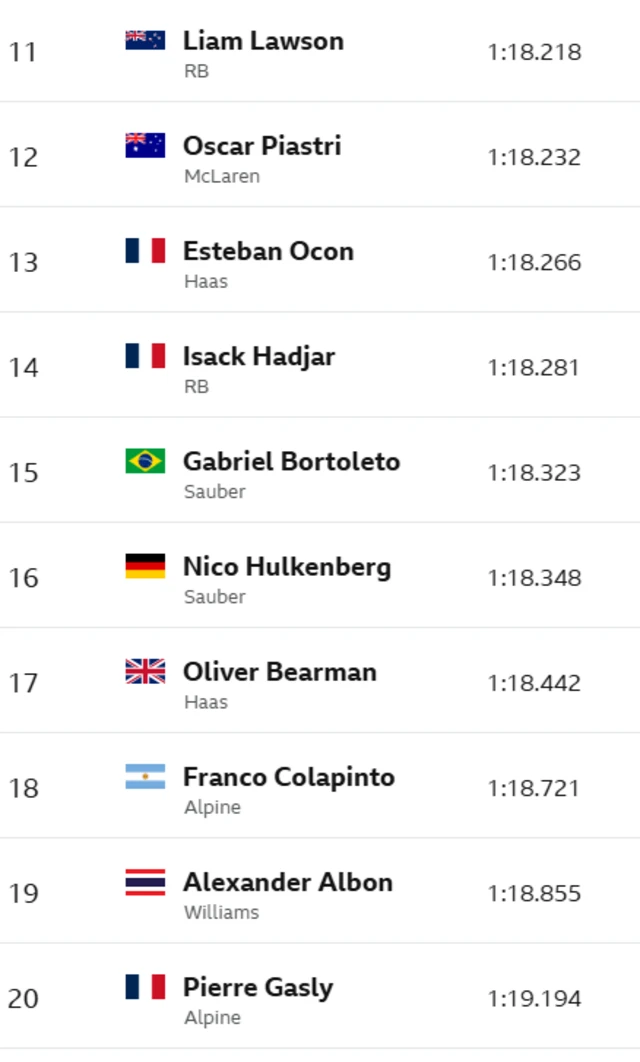Click the New Zealand flag beside Liam Lawson
This screenshot has height=1062, width=640.
click(x=145, y=40)
